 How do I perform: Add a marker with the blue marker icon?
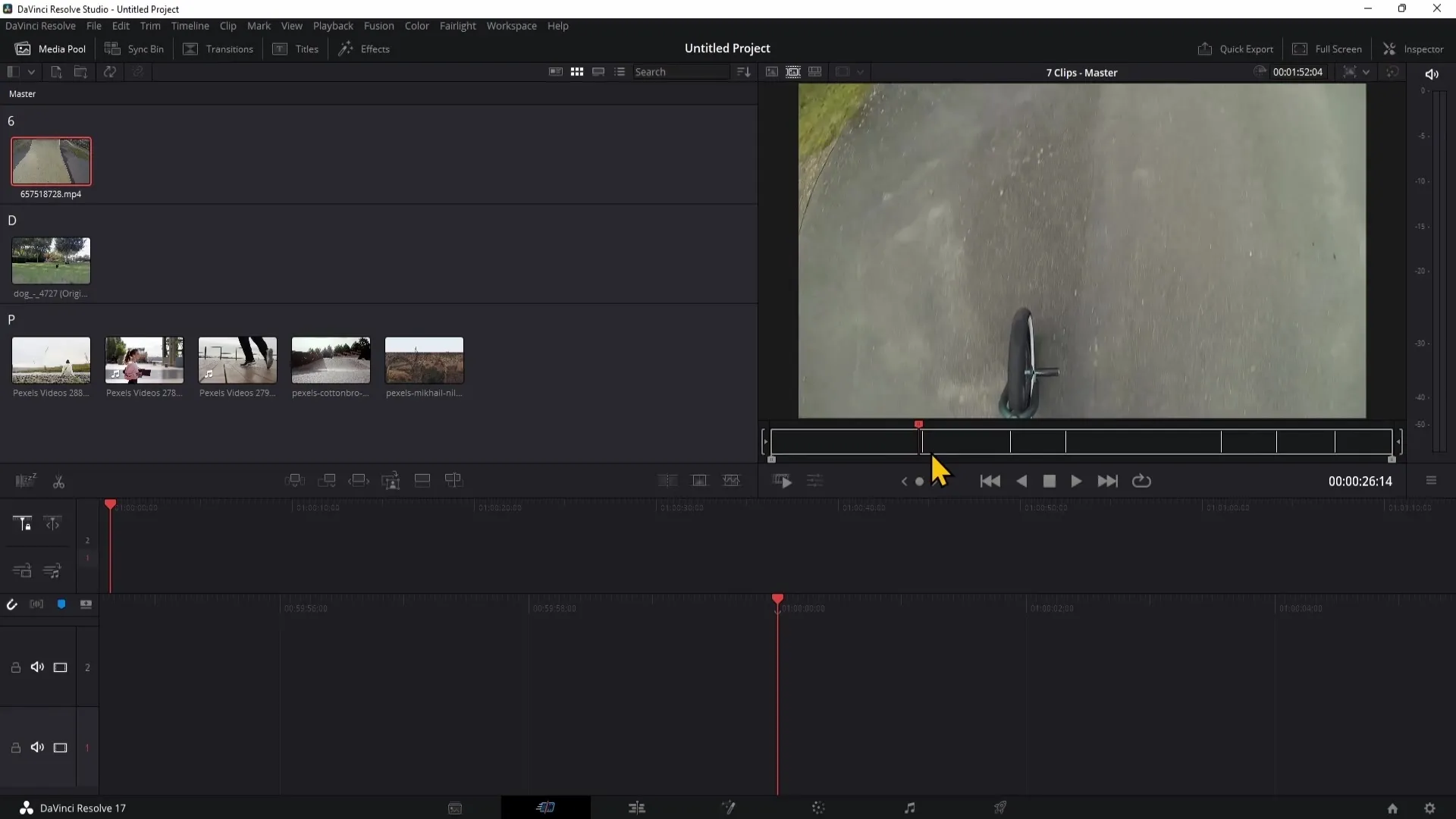(61, 604)
